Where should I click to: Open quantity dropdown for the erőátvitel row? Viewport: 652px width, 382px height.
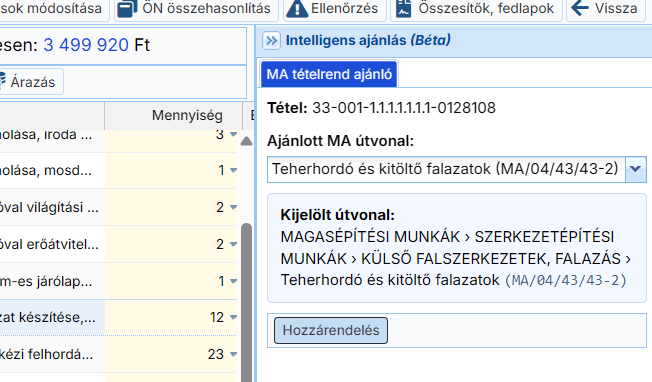233,244
